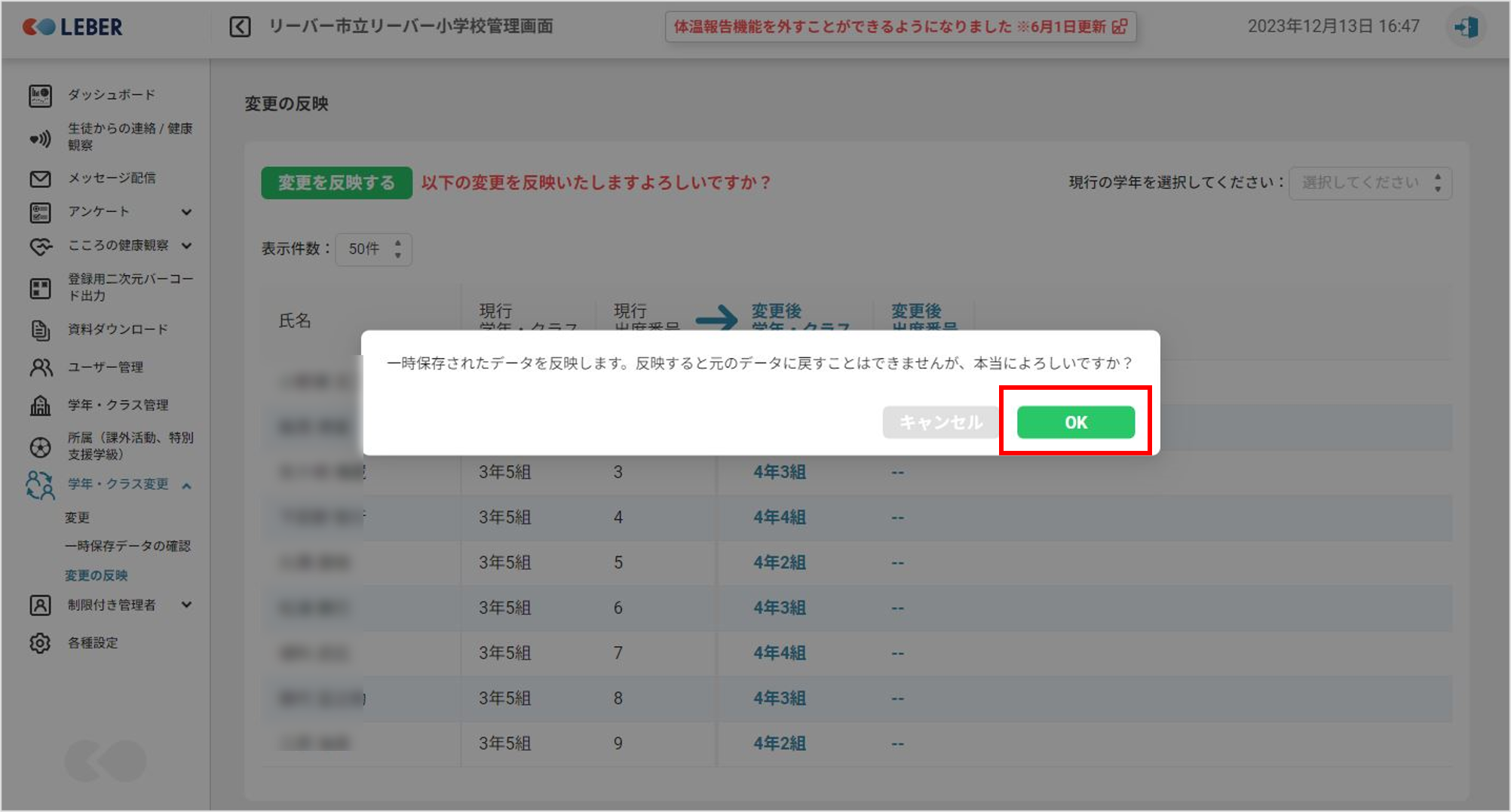1511x812 pixels.
Task: Click the document download icon
Action: pyautogui.click(x=40, y=329)
